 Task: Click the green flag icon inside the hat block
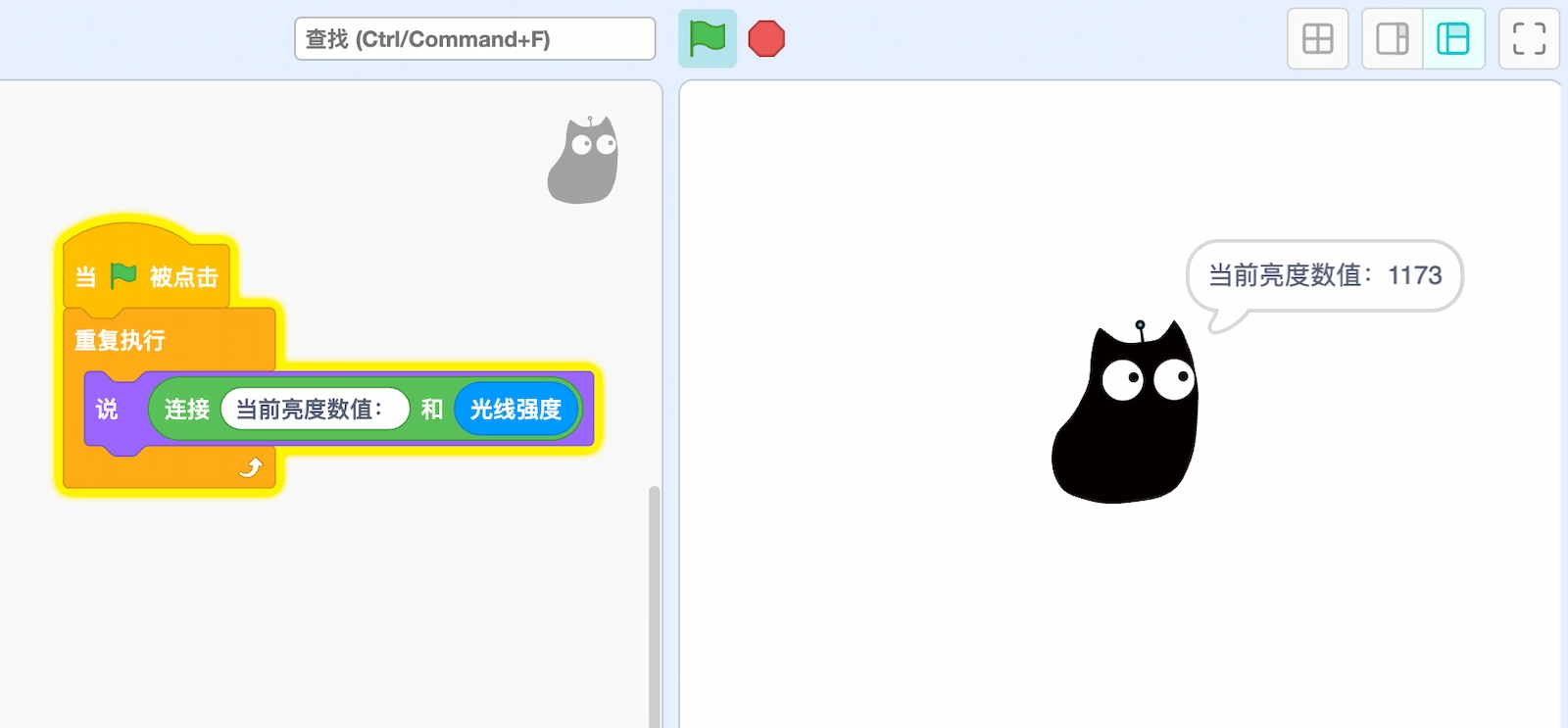(123, 276)
